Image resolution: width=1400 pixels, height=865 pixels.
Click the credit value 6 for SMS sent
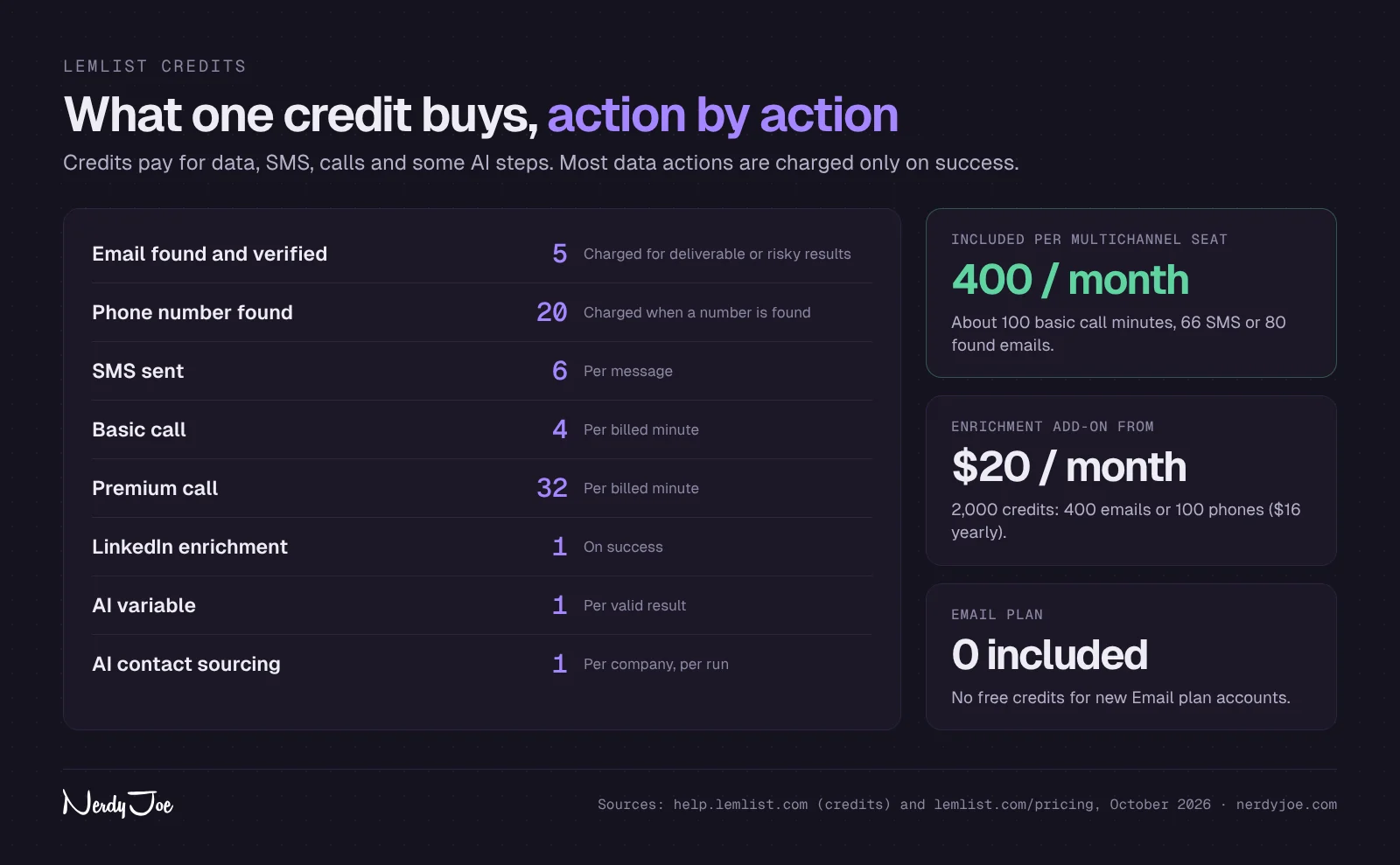[560, 371]
